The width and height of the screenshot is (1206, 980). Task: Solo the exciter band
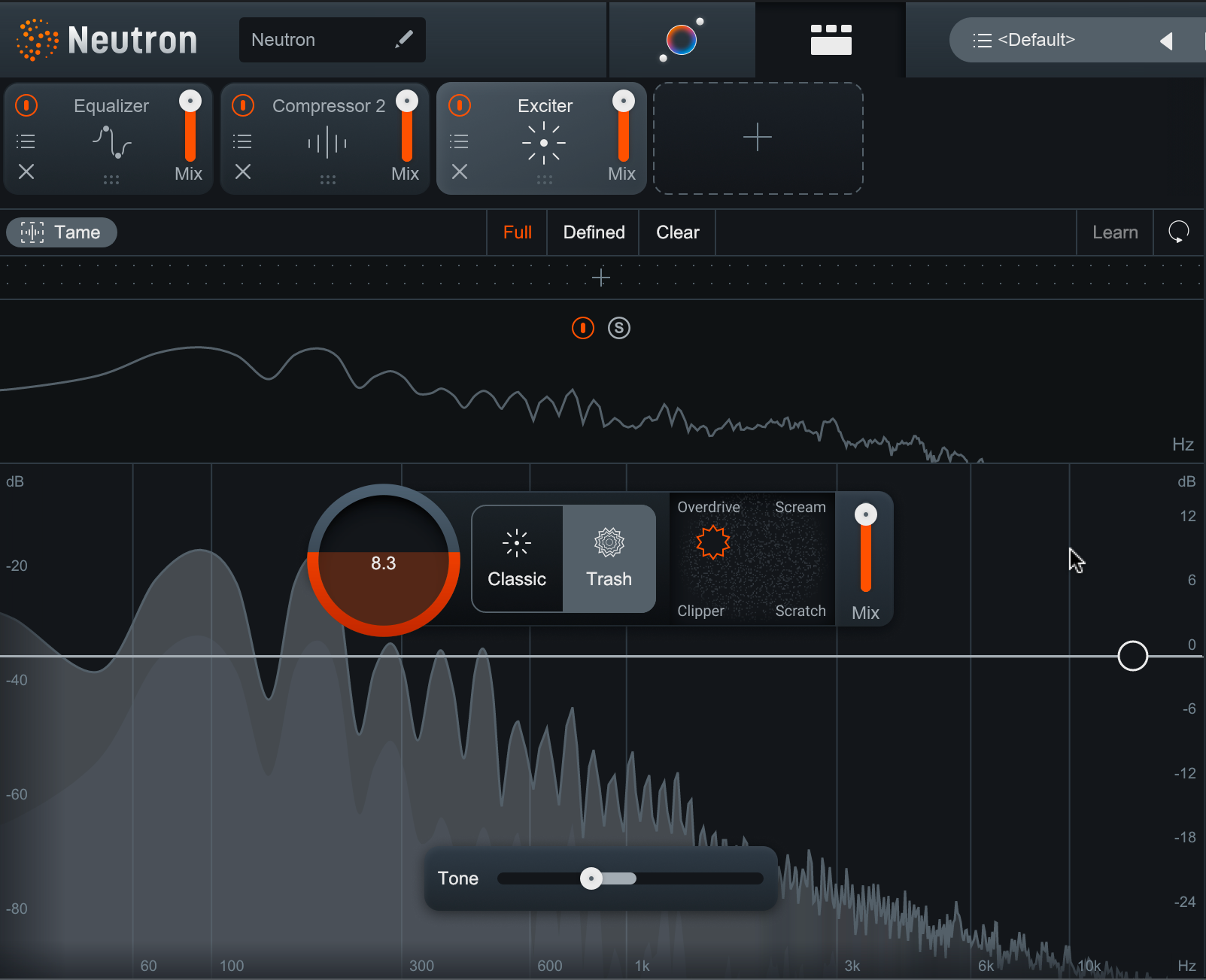pyautogui.click(x=619, y=328)
